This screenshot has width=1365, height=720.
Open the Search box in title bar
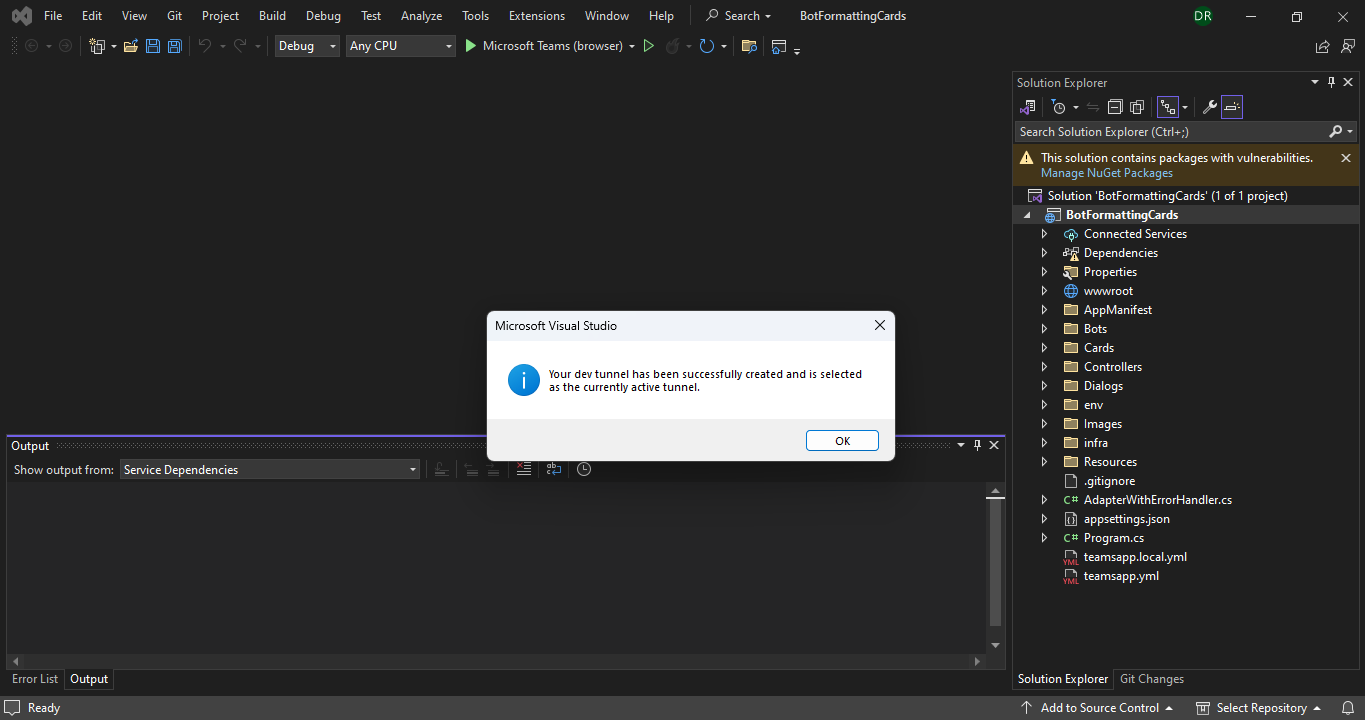pyautogui.click(x=738, y=16)
